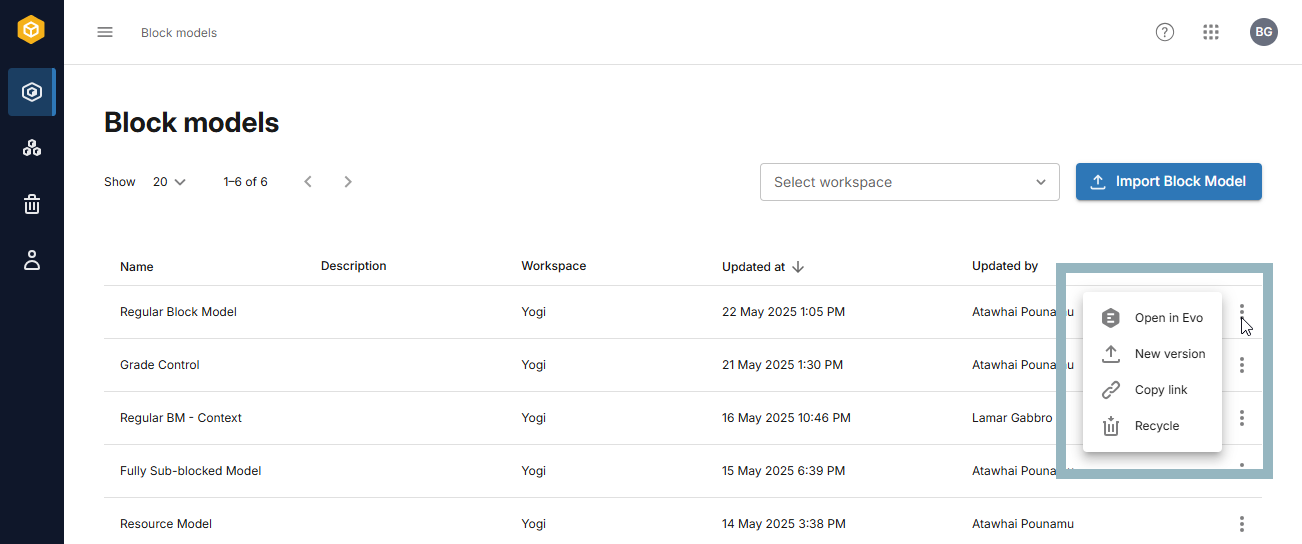Open three-dot menu for Grade Control row

point(1241,365)
